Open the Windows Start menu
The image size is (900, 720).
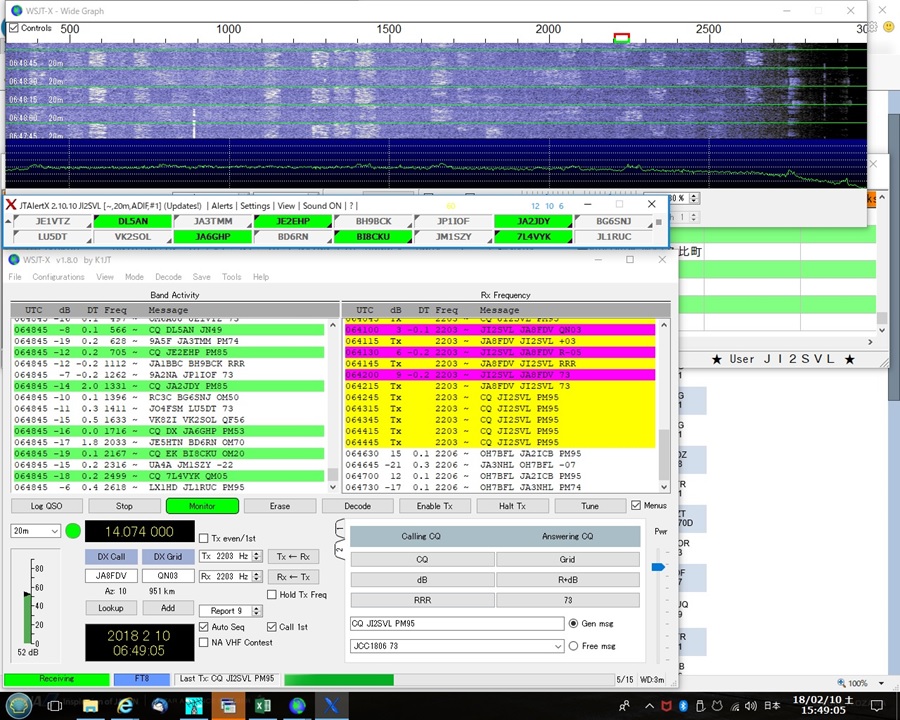(x=17, y=706)
